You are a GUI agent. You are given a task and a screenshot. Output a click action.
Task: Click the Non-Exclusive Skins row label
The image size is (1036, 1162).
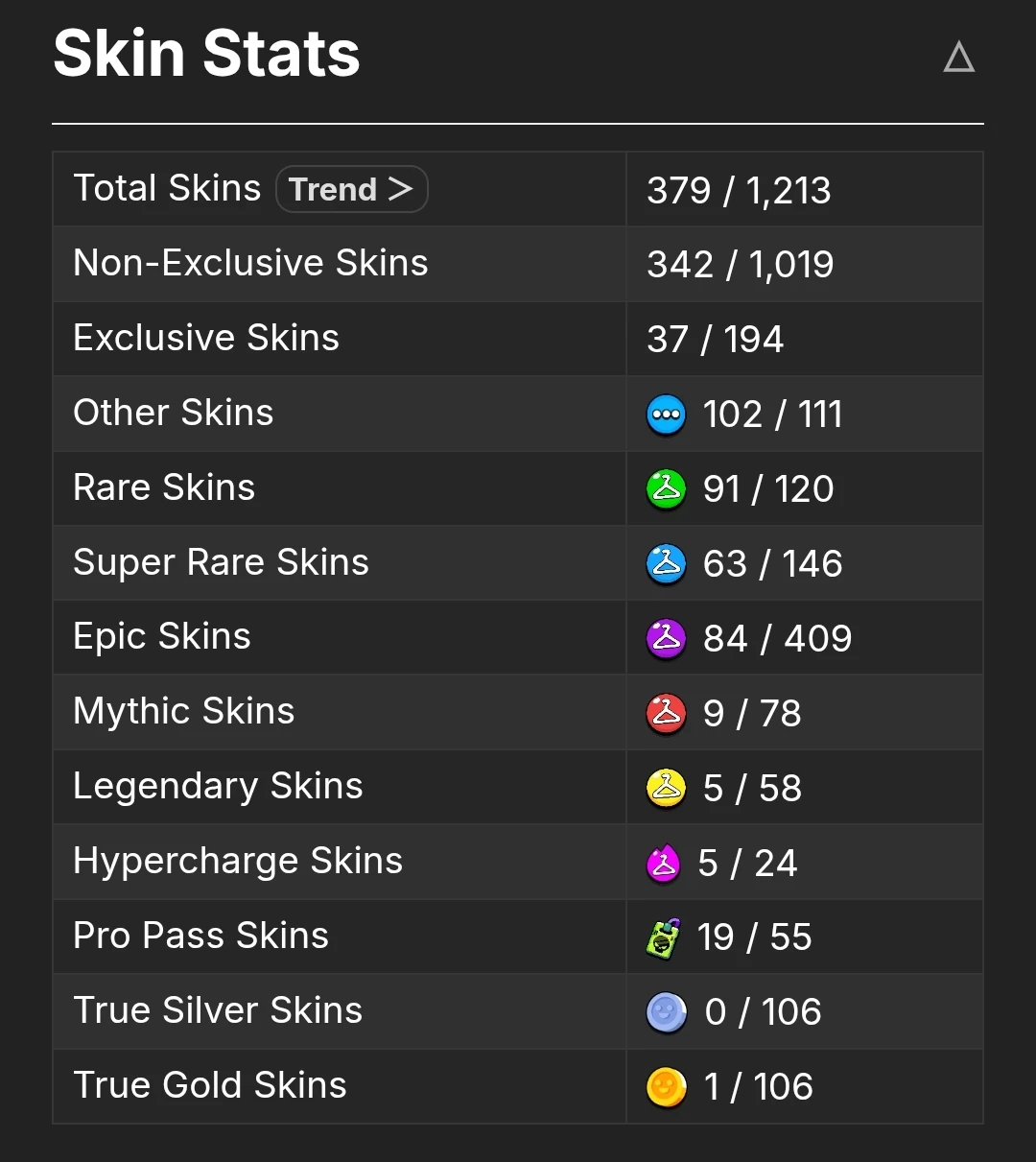click(250, 263)
